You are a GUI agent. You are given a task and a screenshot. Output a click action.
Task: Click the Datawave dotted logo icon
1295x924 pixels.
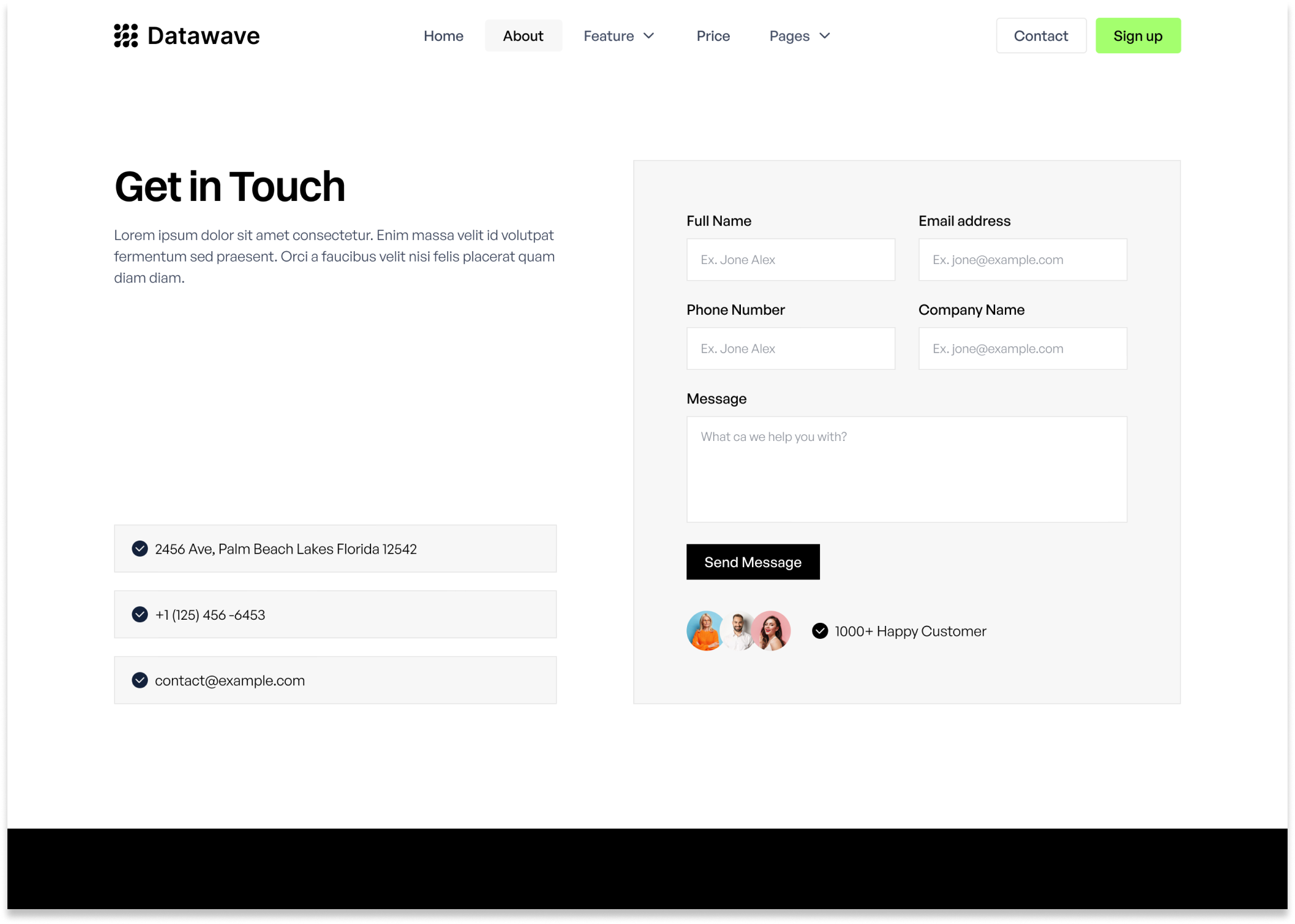tap(126, 36)
